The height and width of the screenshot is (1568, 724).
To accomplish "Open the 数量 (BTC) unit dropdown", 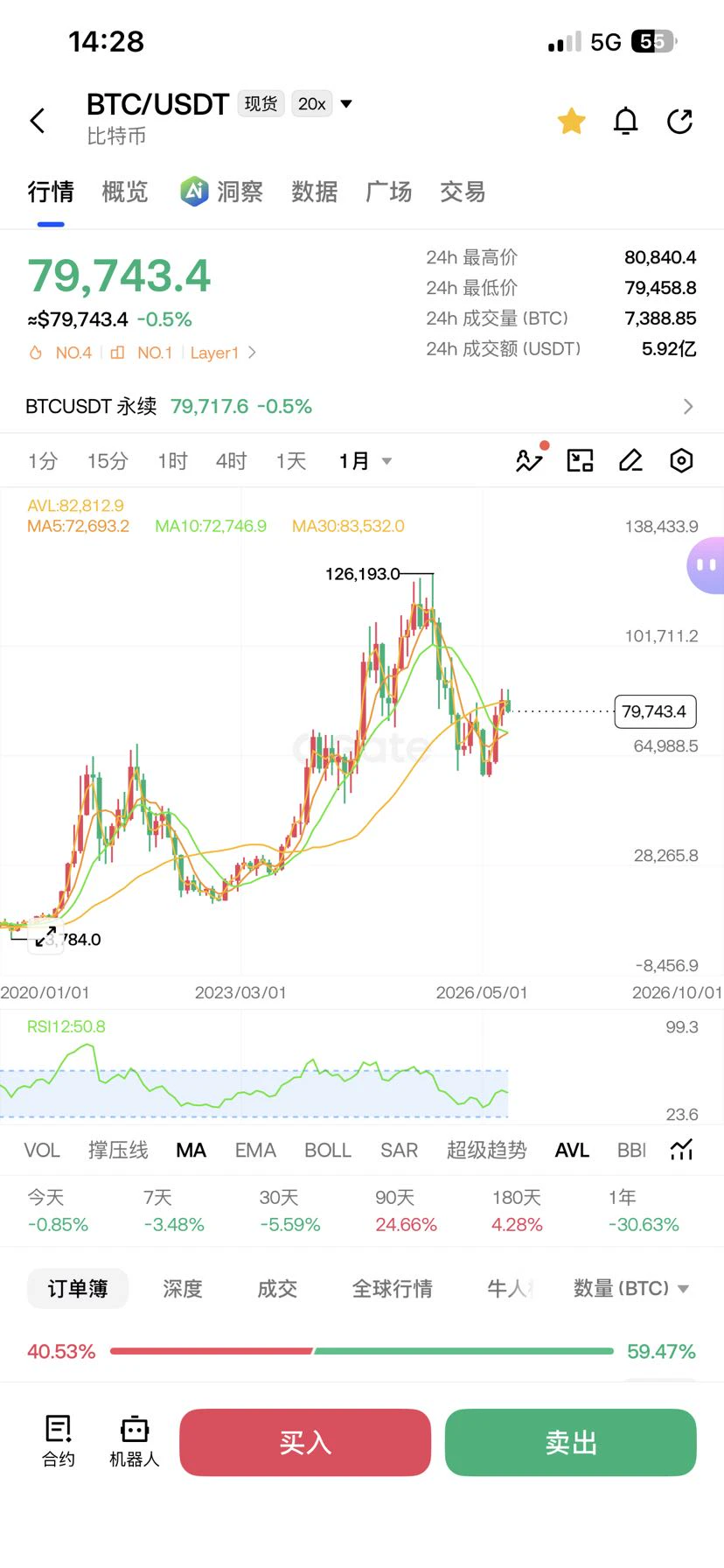I will 631,1288.
